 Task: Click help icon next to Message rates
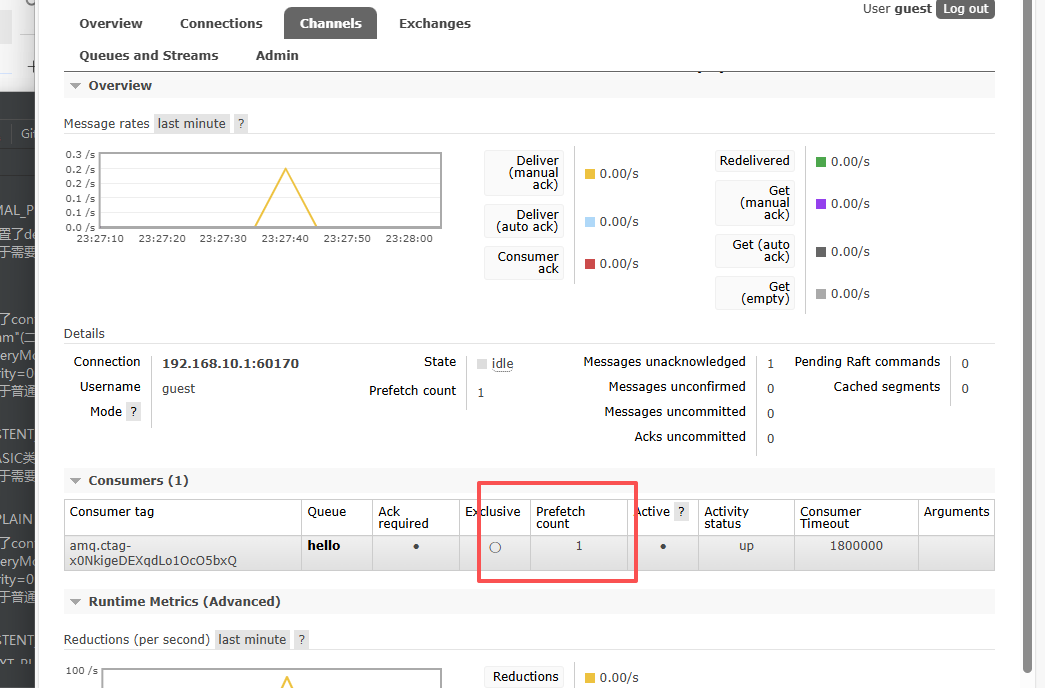pyautogui.click(x=240, y=124)
